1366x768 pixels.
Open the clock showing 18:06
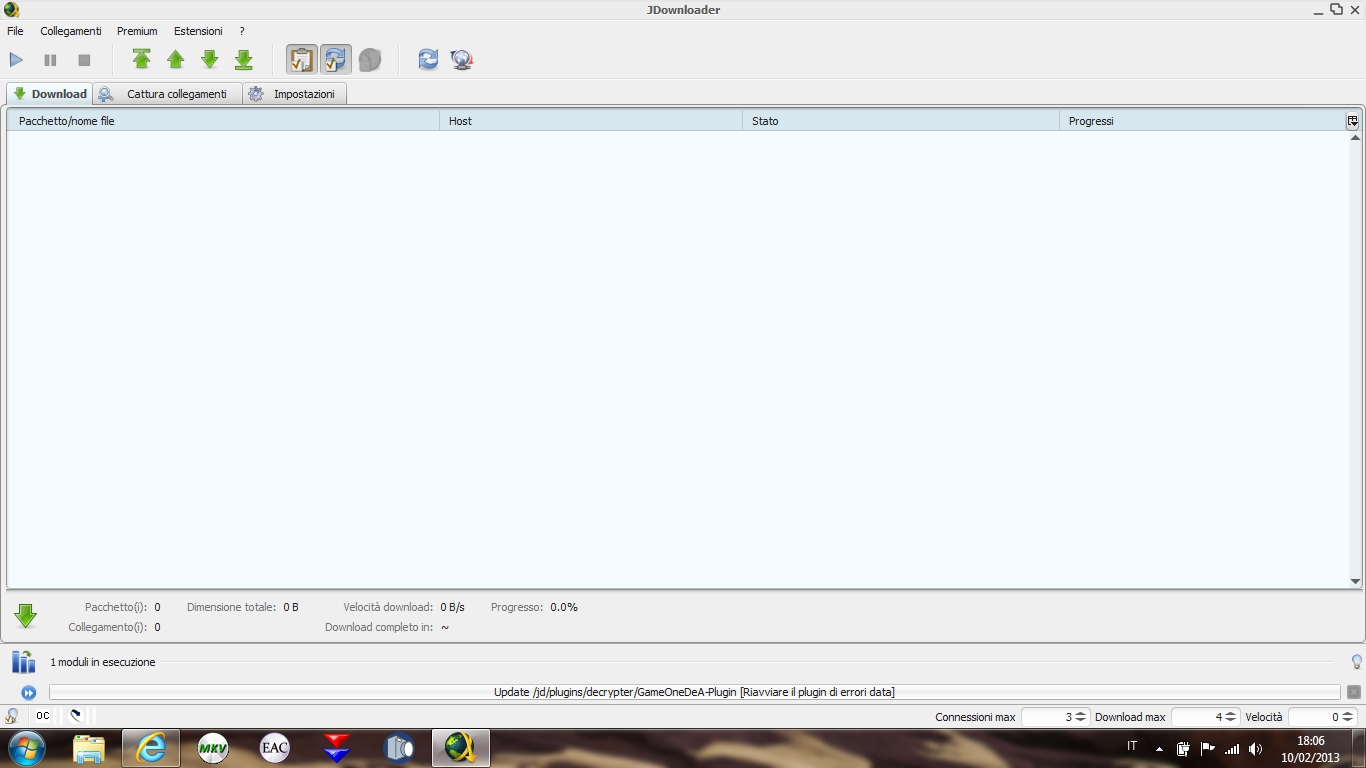tap(1311, 749)
